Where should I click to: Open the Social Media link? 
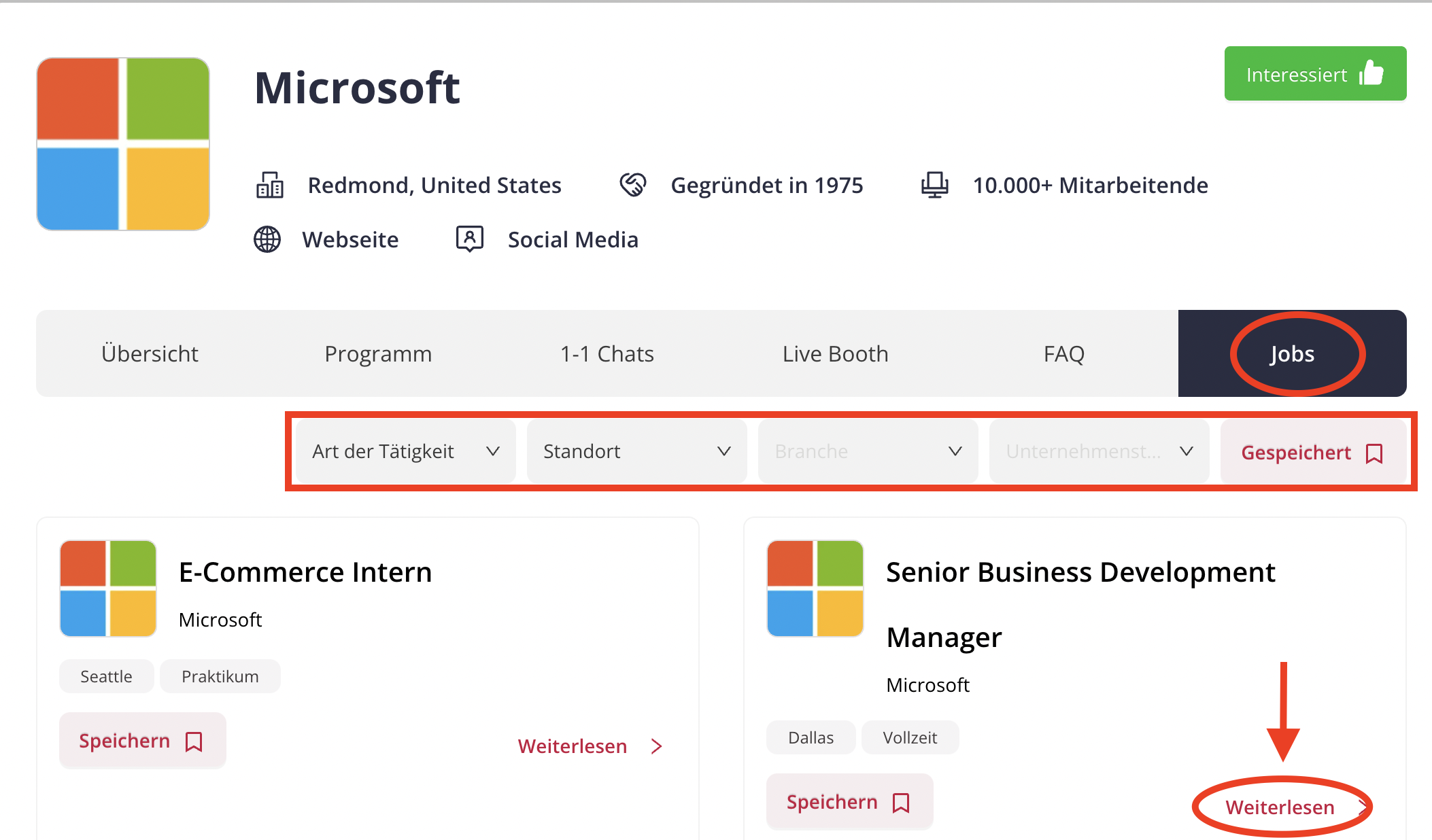pos(573,239)
